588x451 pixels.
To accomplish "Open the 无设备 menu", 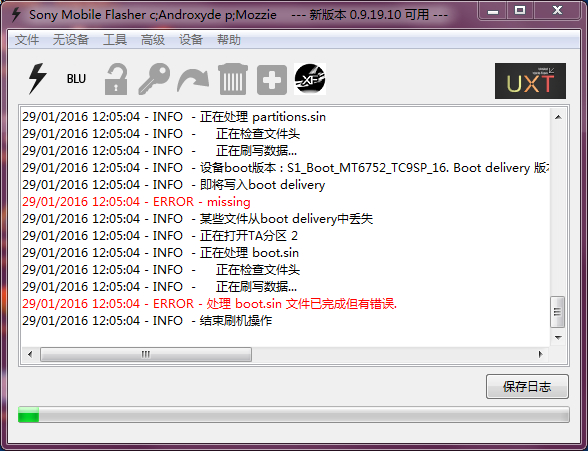I will point(70,40).
